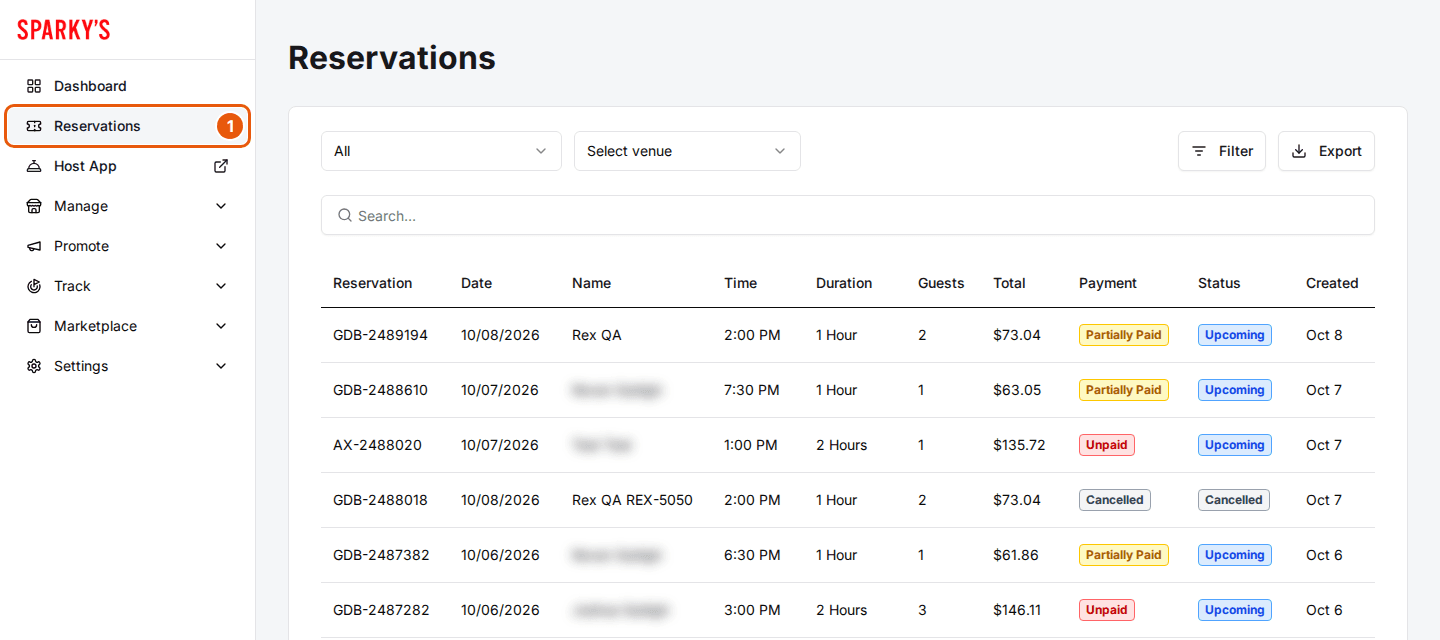
Task: Click the Export download icon
Action: 1299,151
